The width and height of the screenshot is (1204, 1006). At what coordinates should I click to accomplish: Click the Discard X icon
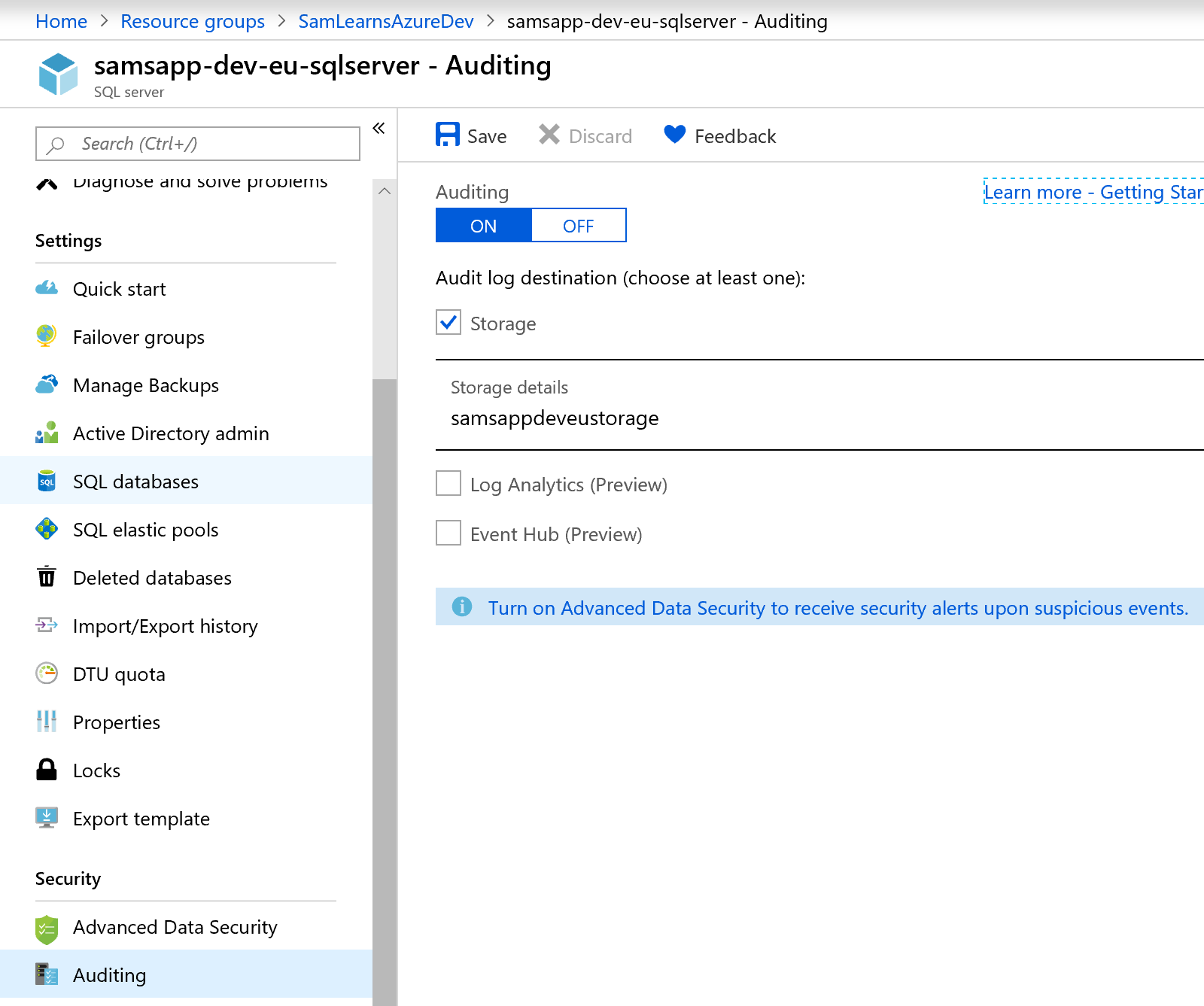tap(549, 135)
